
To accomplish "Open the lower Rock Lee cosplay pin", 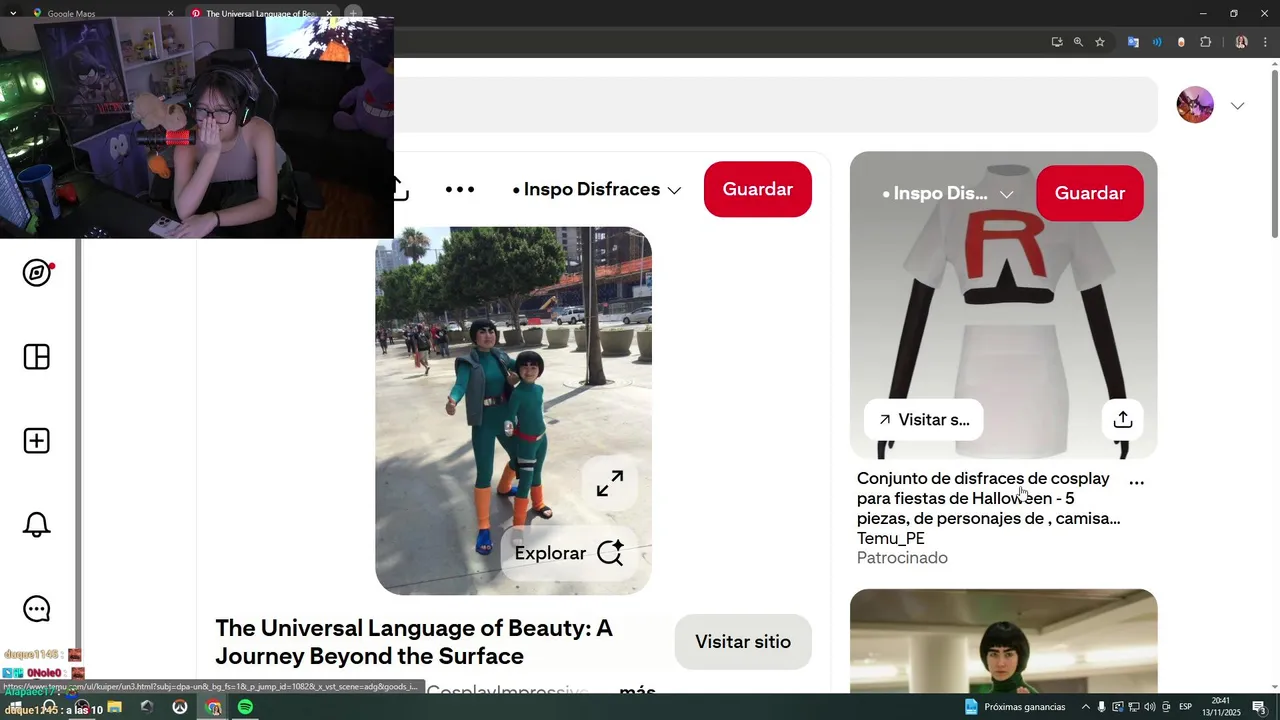I will coord(1003,640).
